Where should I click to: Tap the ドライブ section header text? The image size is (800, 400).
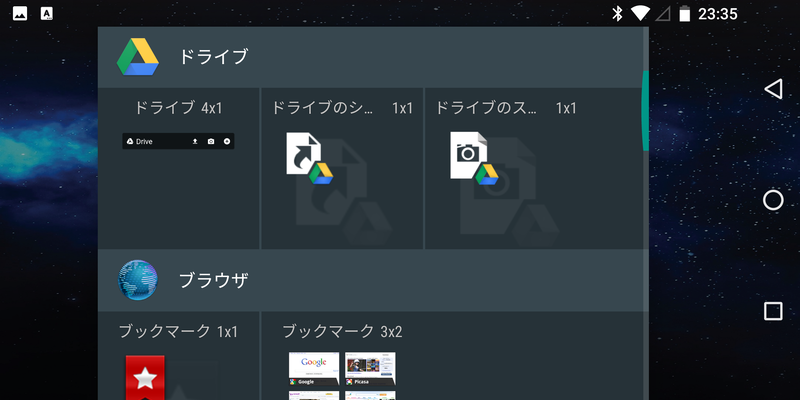[213, 57]
